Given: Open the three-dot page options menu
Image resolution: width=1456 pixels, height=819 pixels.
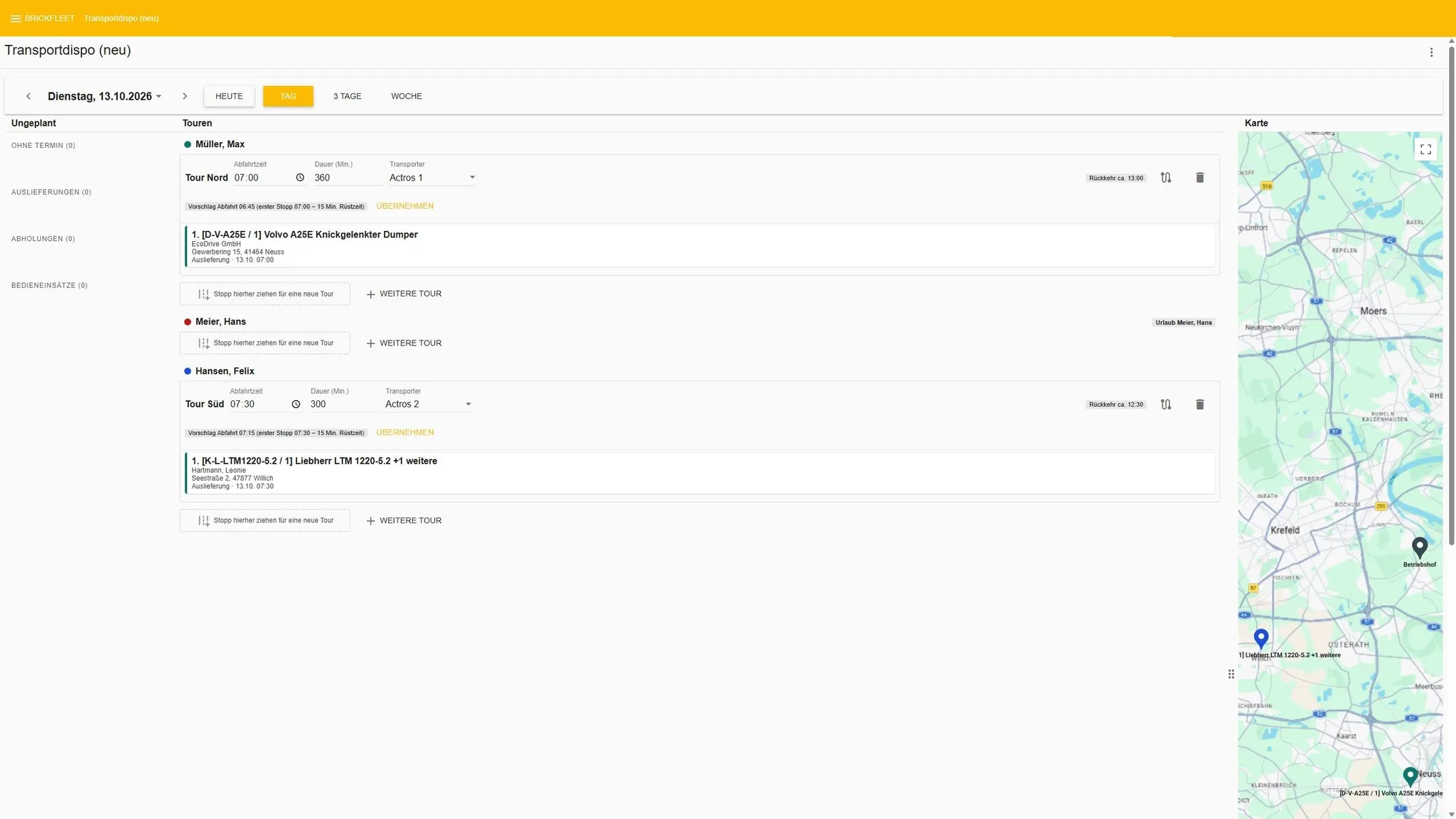Looking at the screenshot, I should (x=1431, y=52).
